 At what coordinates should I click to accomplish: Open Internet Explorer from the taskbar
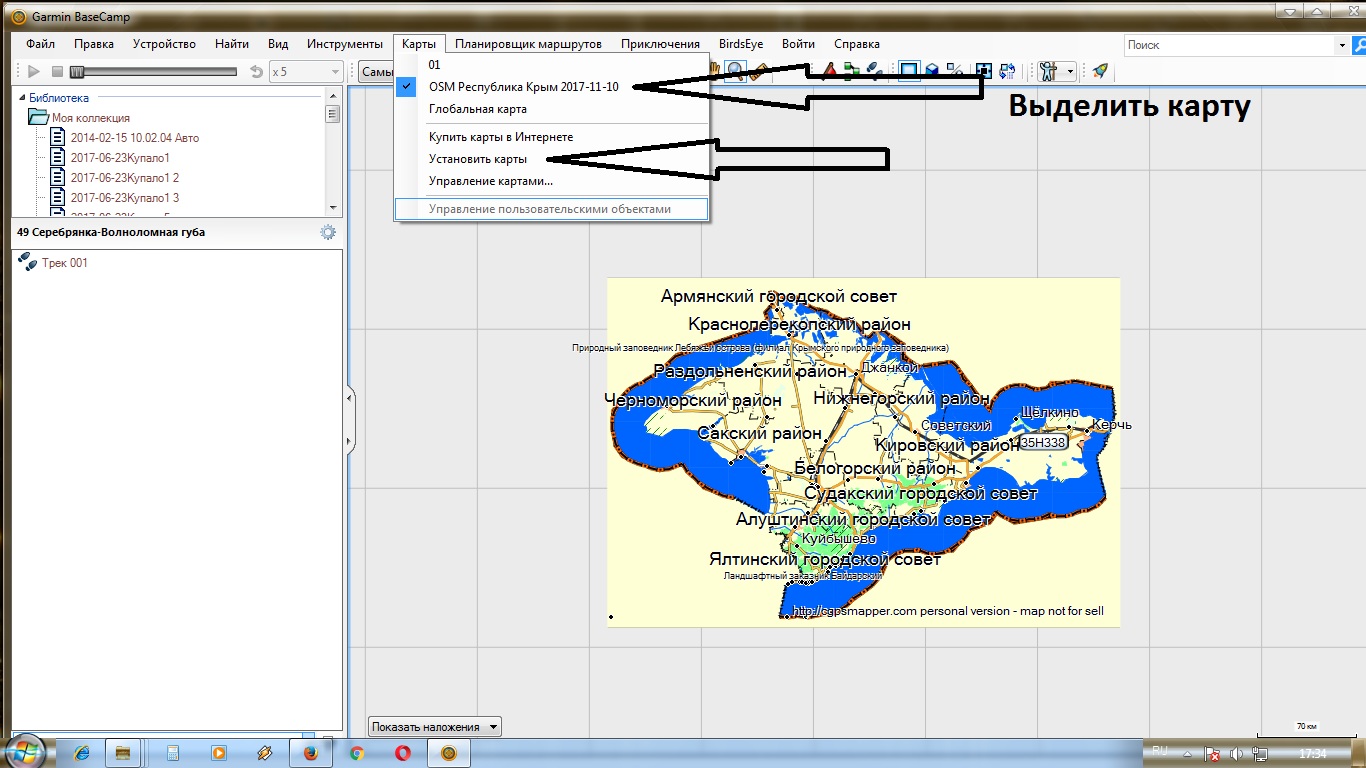tap(82, 752)
